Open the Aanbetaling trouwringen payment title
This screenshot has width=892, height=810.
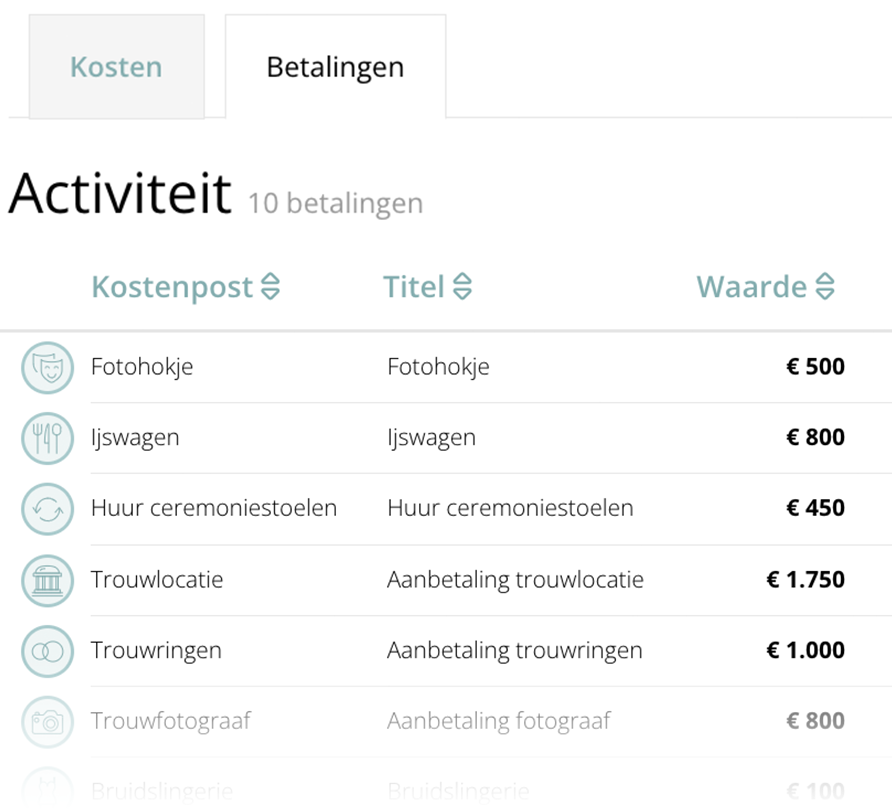point(514,651)
